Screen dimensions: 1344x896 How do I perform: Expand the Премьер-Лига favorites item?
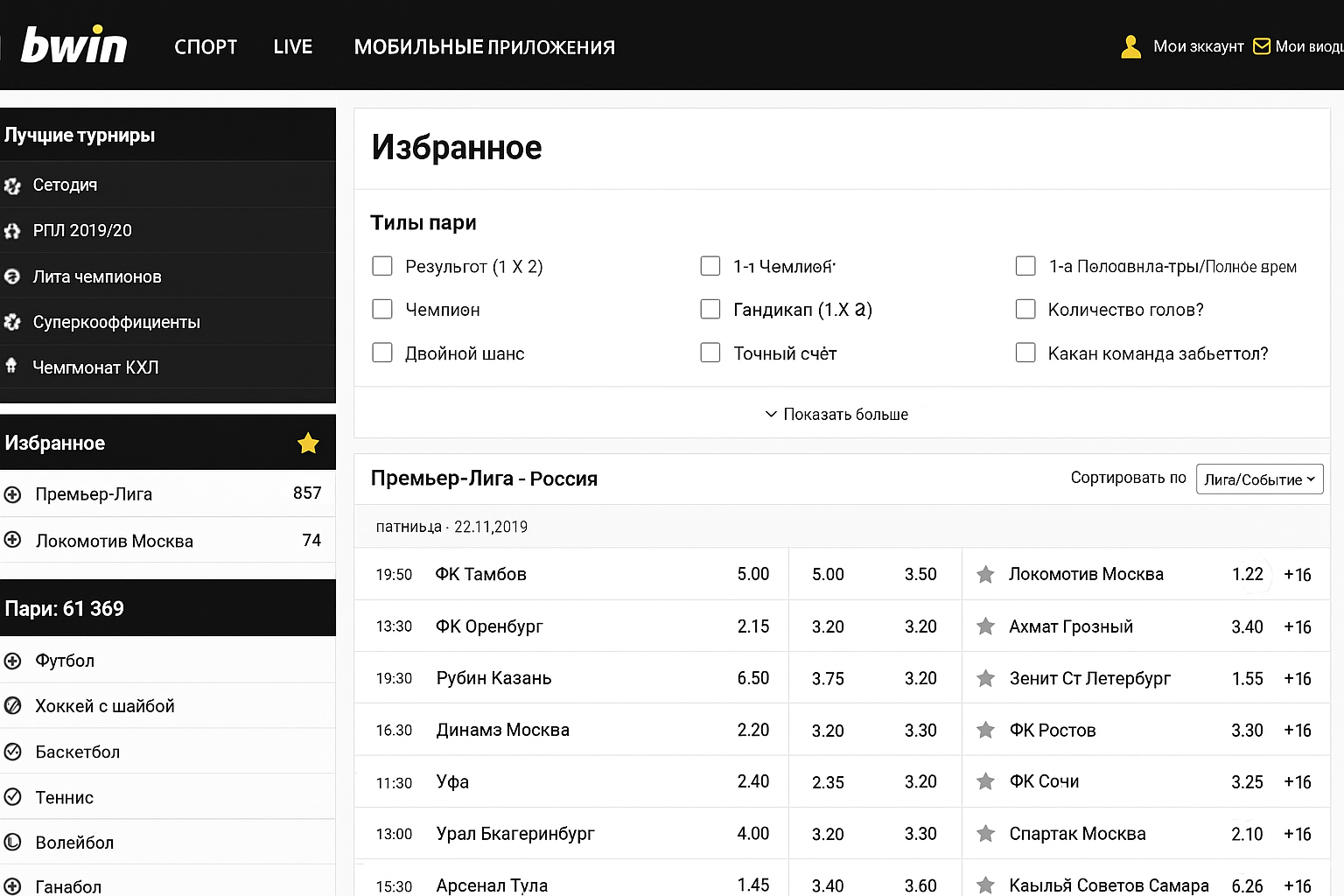point(13,494)
